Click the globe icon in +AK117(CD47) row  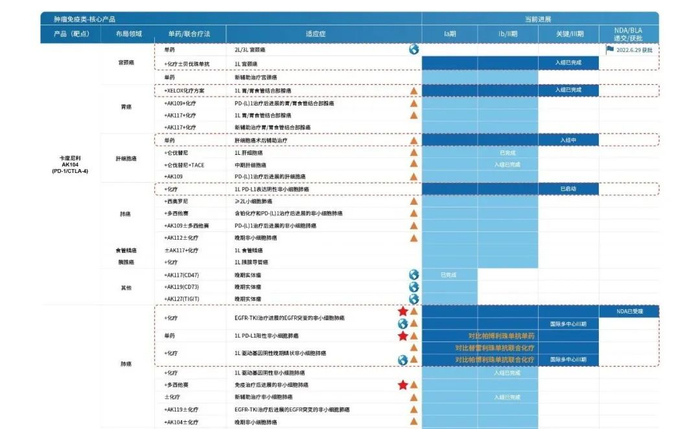click(x=414, y=275)
